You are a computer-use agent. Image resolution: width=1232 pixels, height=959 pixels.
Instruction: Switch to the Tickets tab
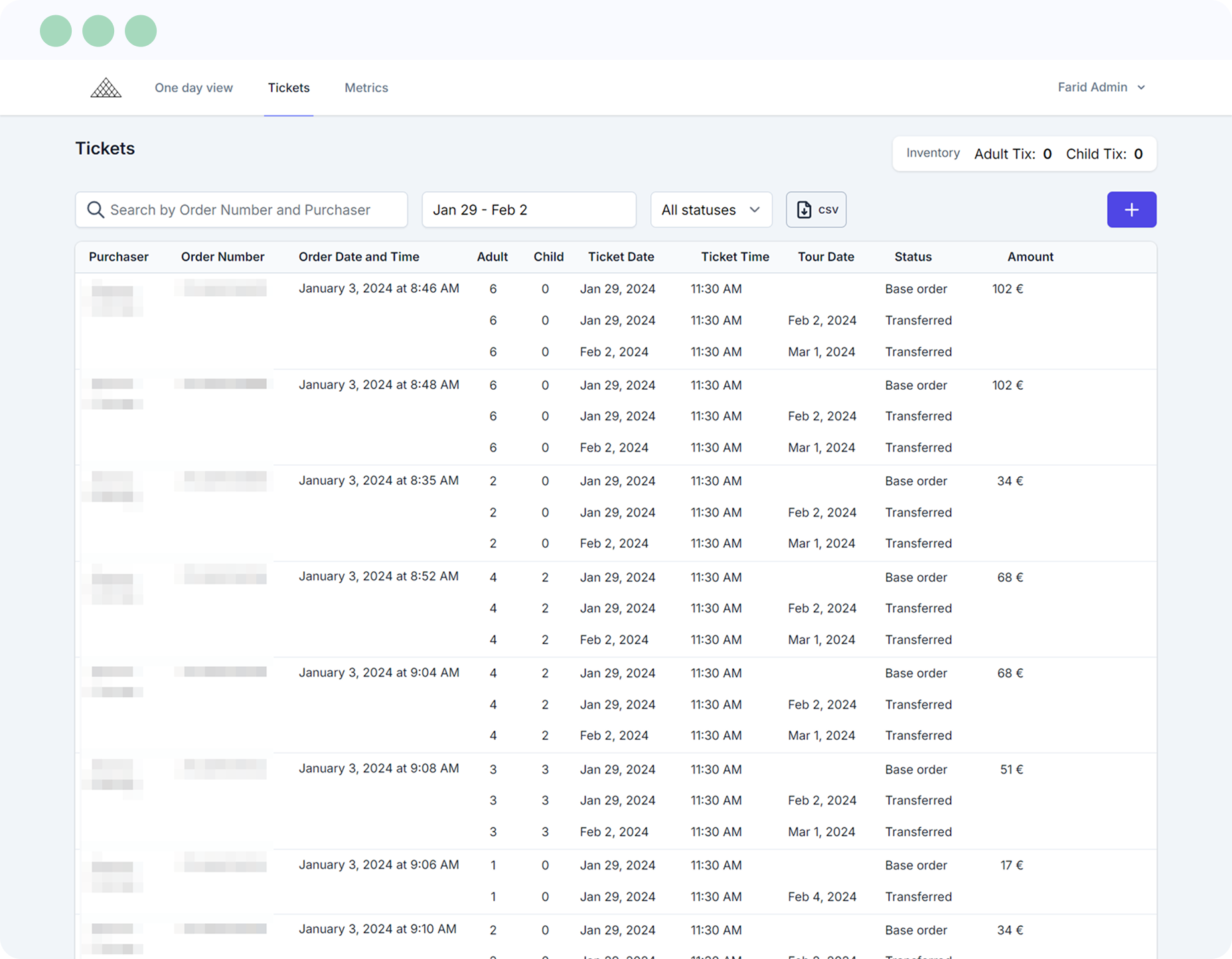point(289,88)
